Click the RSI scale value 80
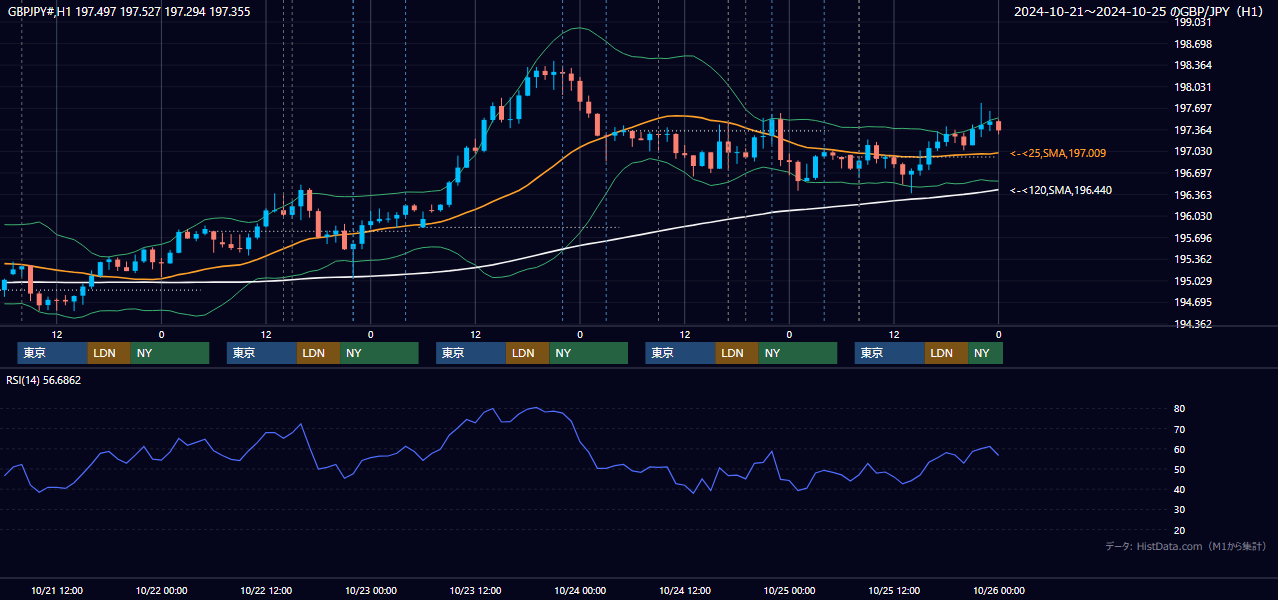This screenshot has height=600, width=1278. 1180,409
